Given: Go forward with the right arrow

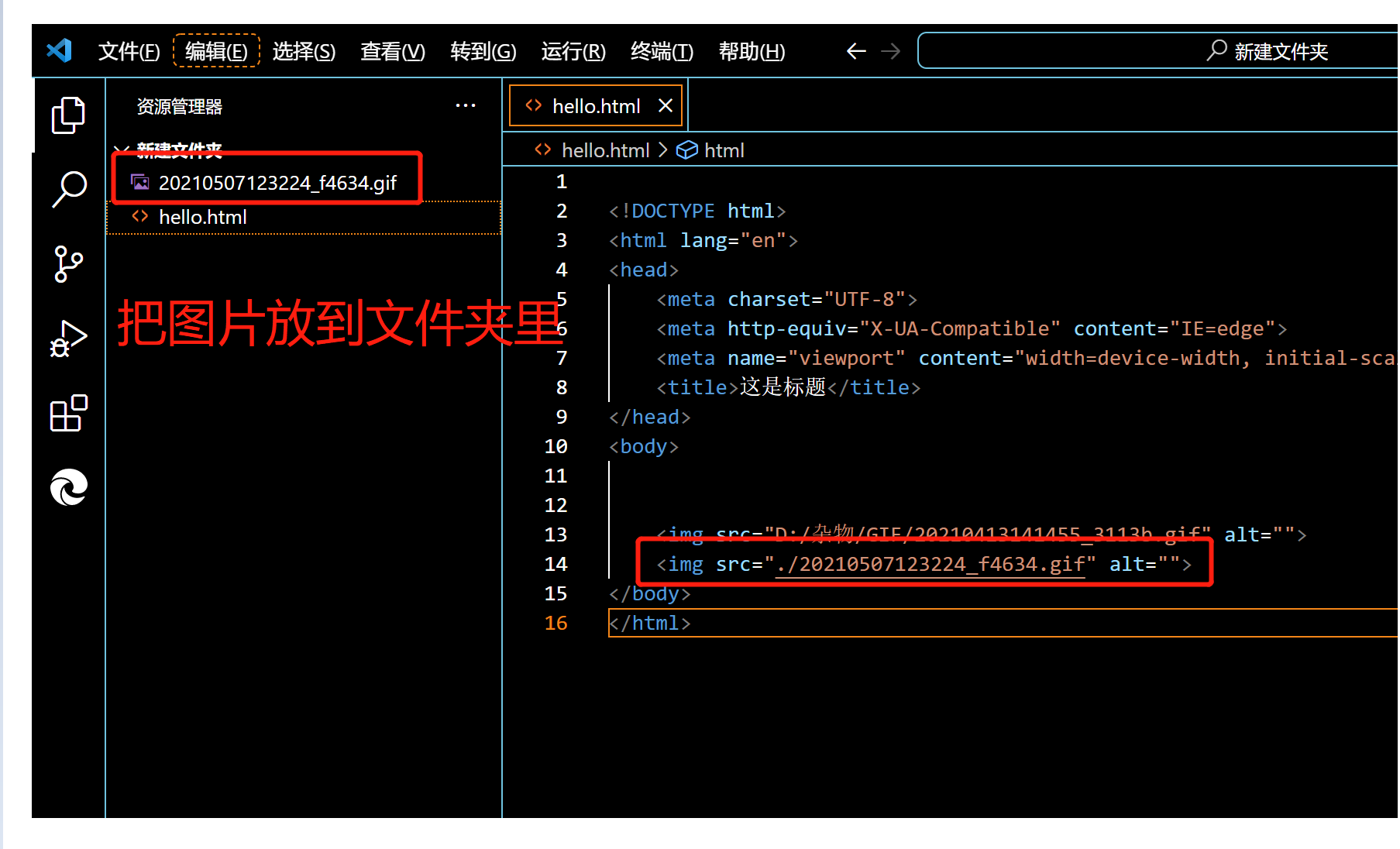Looking at the screenshot, I should tap(891, 51).
